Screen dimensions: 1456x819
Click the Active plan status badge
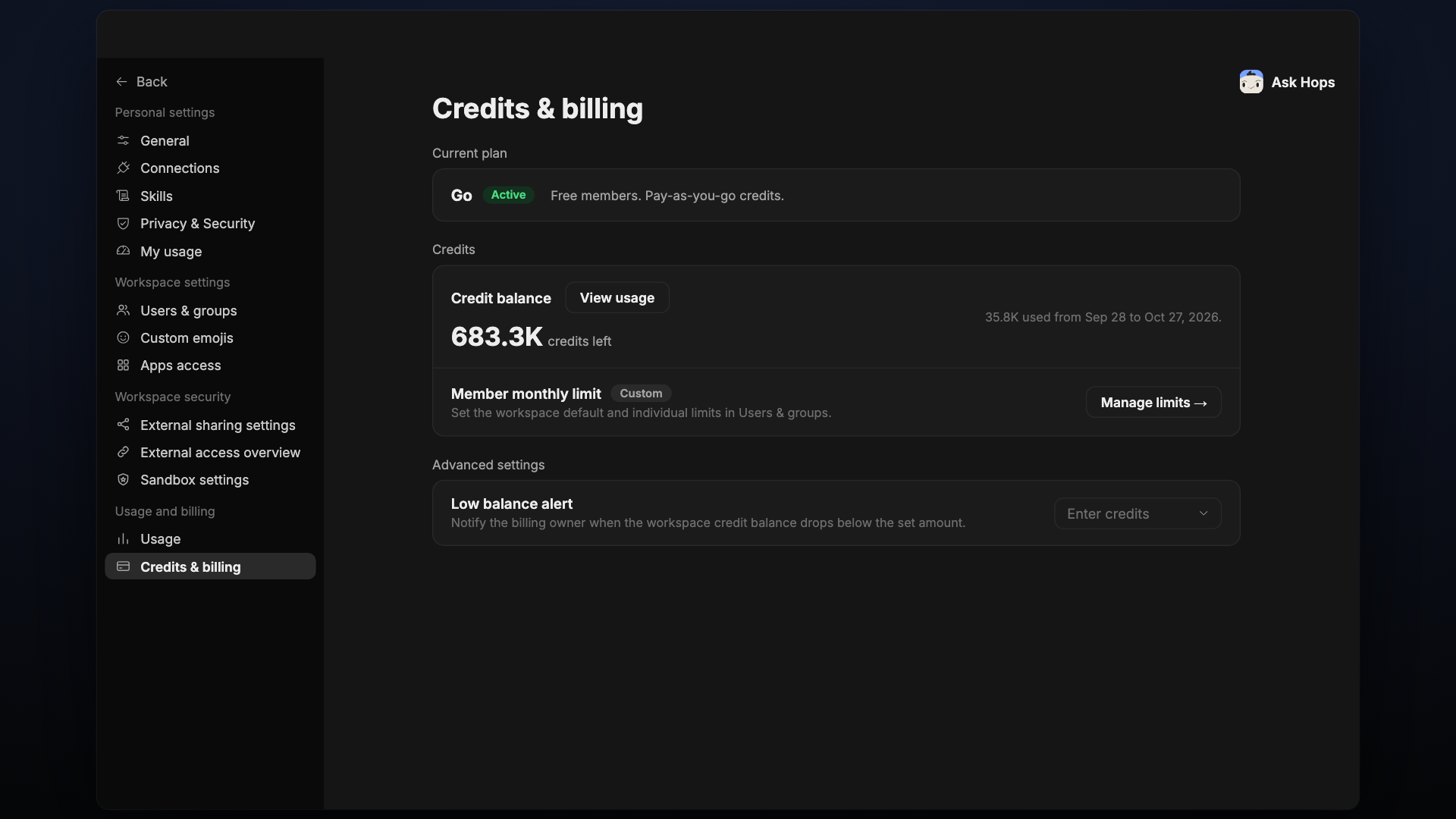click(508, 195)
